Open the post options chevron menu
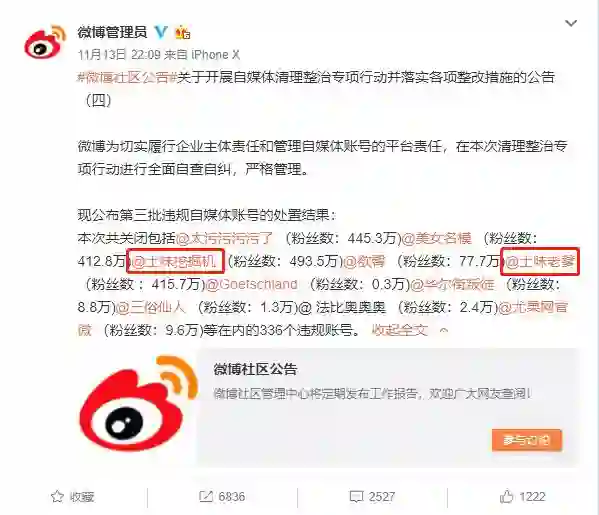 (571, 23)
